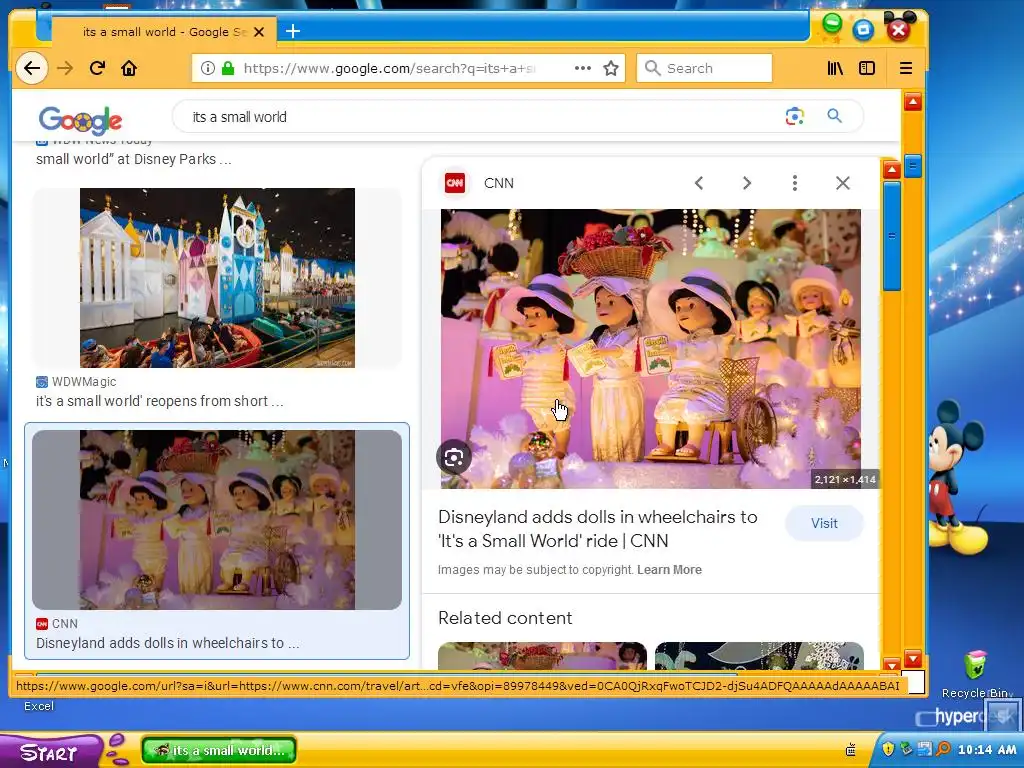
Task: Click the shield security tray icon
Action: (x=888, y=749)
